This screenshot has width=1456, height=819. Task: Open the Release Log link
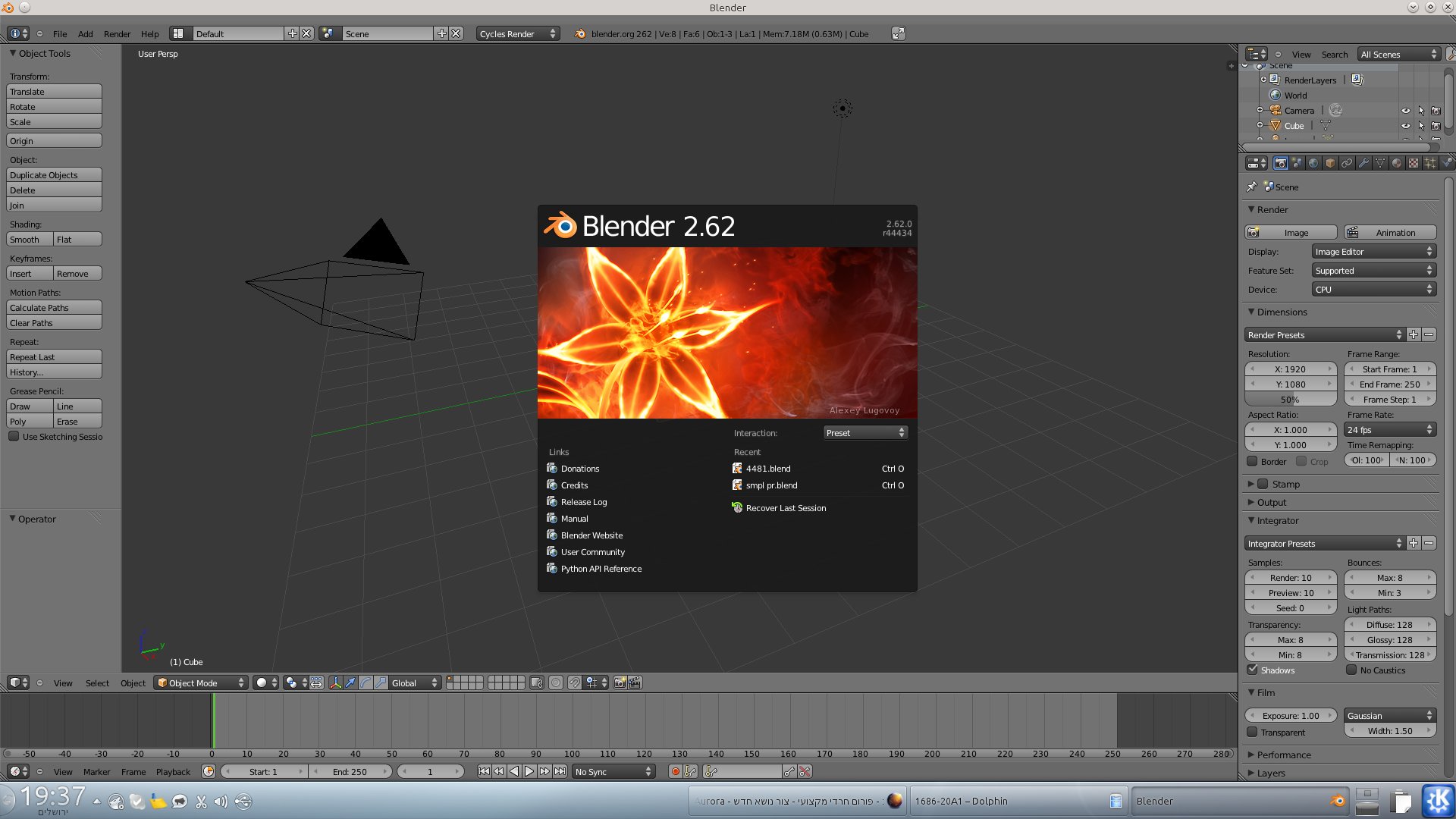pyautogui.click(x=583, y=502)
